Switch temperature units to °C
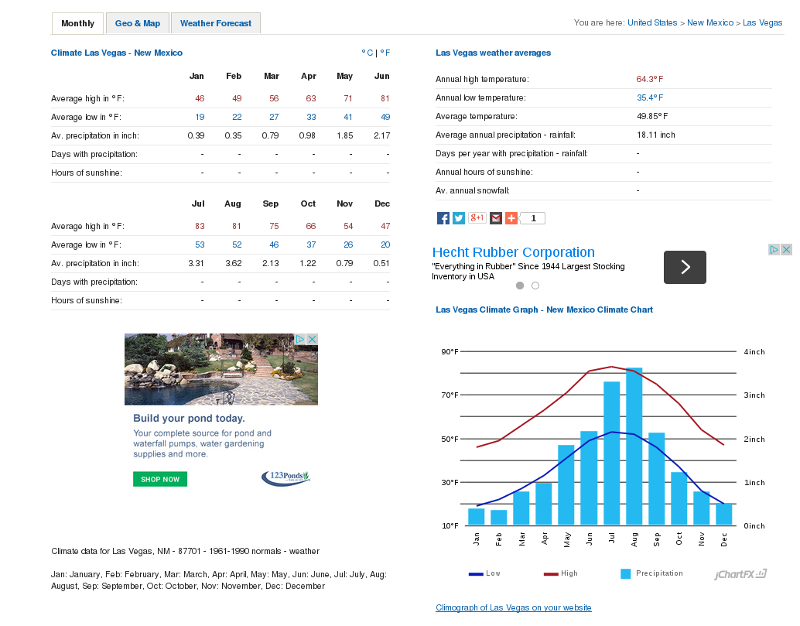Viewport: 800px width, 626px height. point(367,53)
